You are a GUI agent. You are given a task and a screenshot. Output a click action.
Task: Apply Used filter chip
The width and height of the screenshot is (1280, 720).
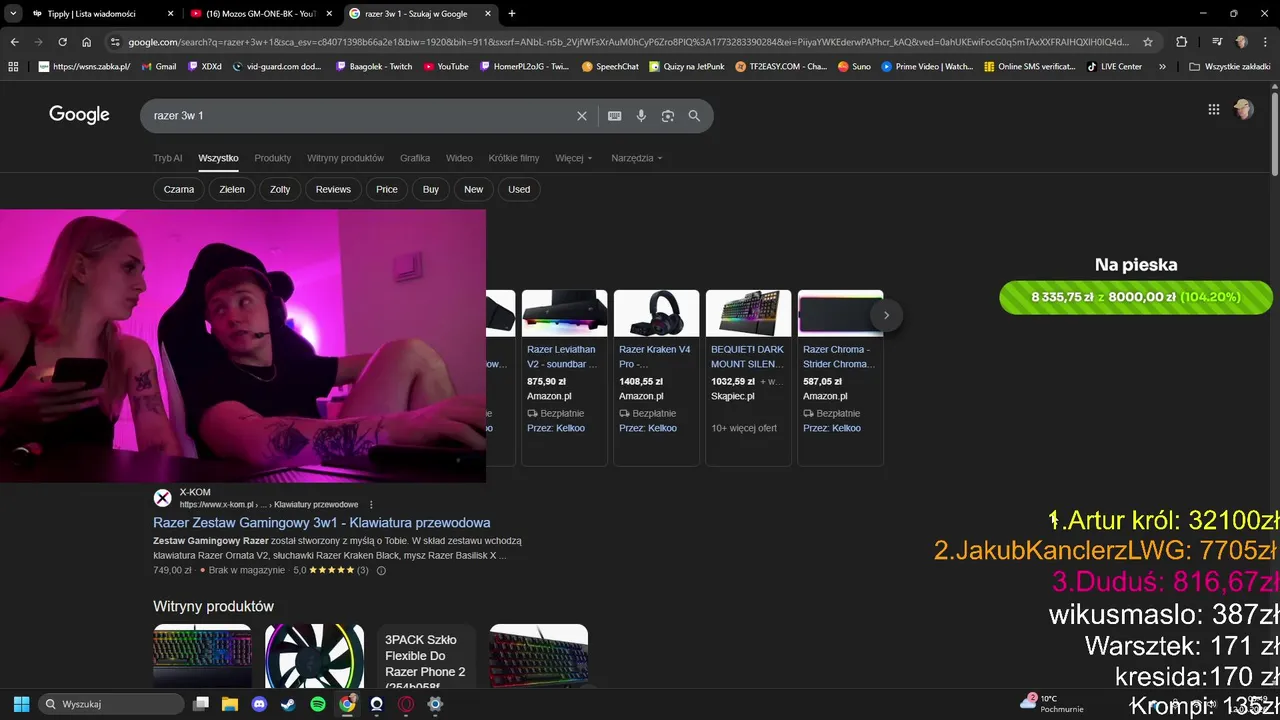click(x=519, y=189)
